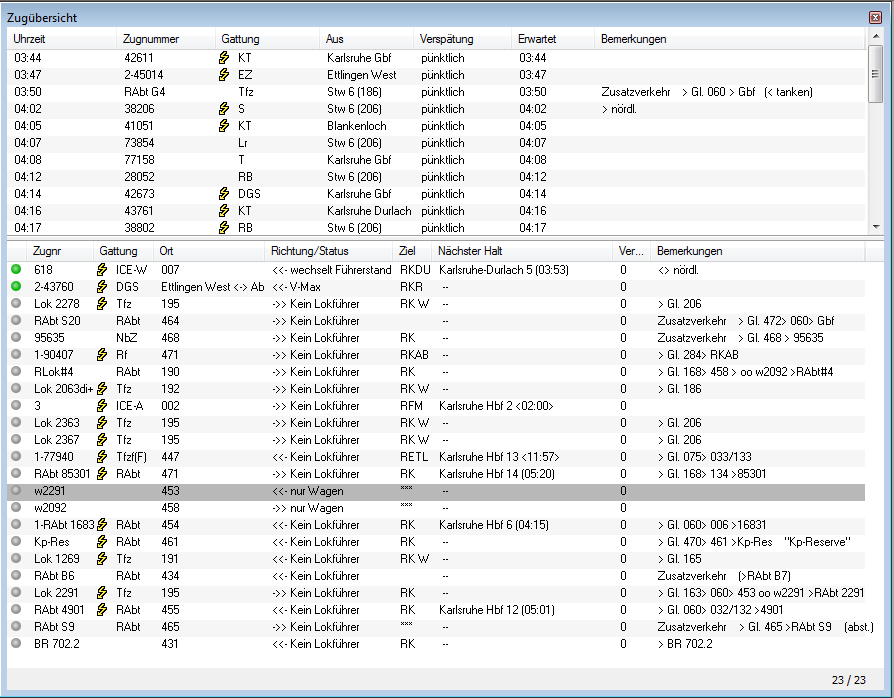The width and height of the screenshot is (894, 698).
Task: Click the grey status dot of w2092
Action: (x=16, y=508)
